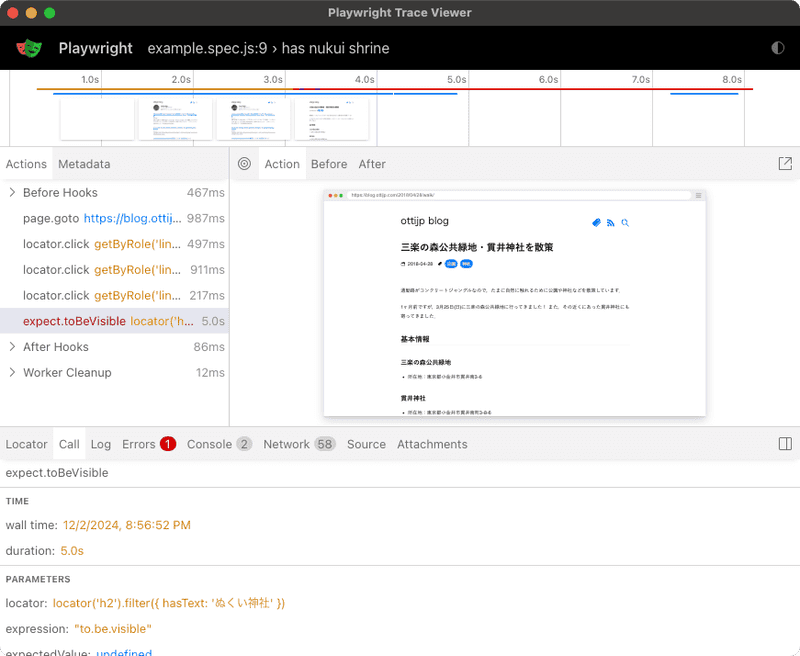Select the locator.click action taking 911ms
The width and height of the screenshot is (800, 656).
114,269
